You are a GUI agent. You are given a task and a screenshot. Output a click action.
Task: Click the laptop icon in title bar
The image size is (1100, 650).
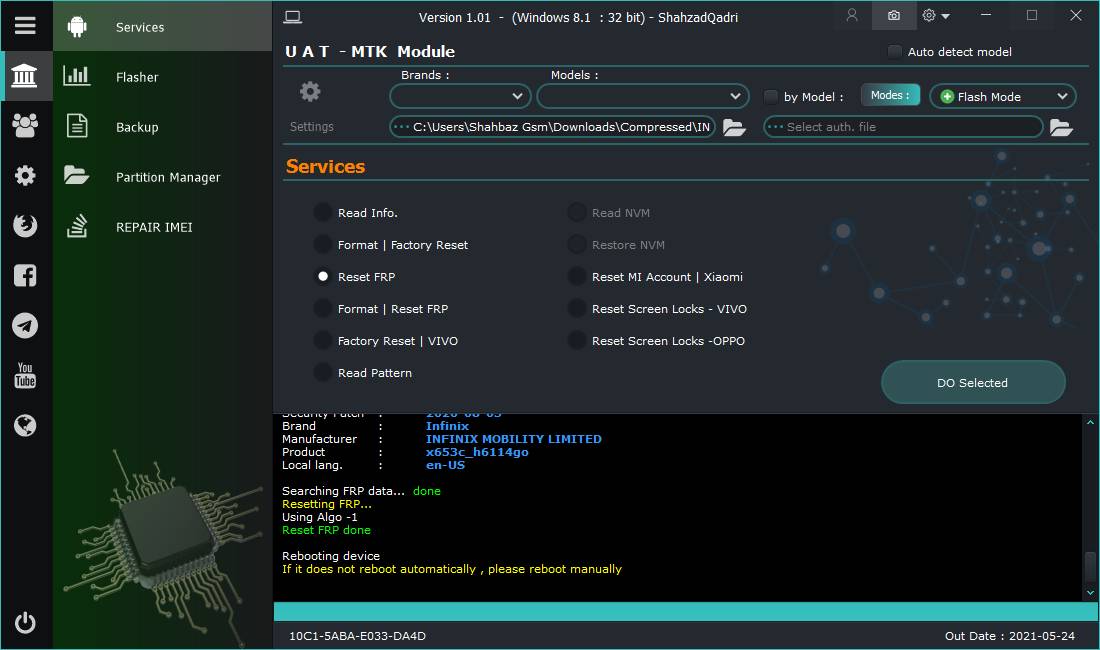pos(293,17)
